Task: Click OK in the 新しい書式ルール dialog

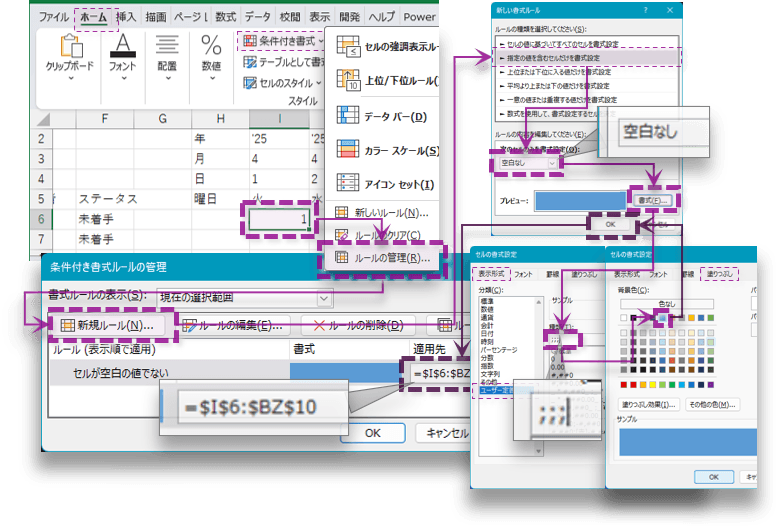Action: click(610, 224)
